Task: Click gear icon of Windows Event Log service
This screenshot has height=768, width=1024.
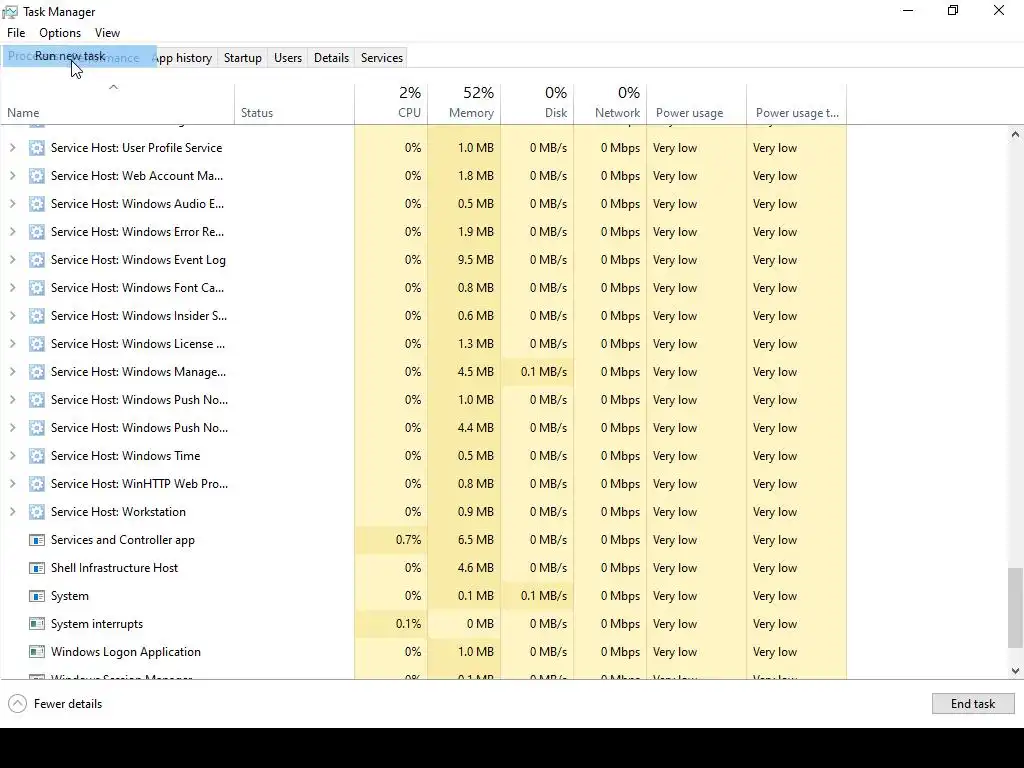Action: pyautogui.click(x=37, y=260)
